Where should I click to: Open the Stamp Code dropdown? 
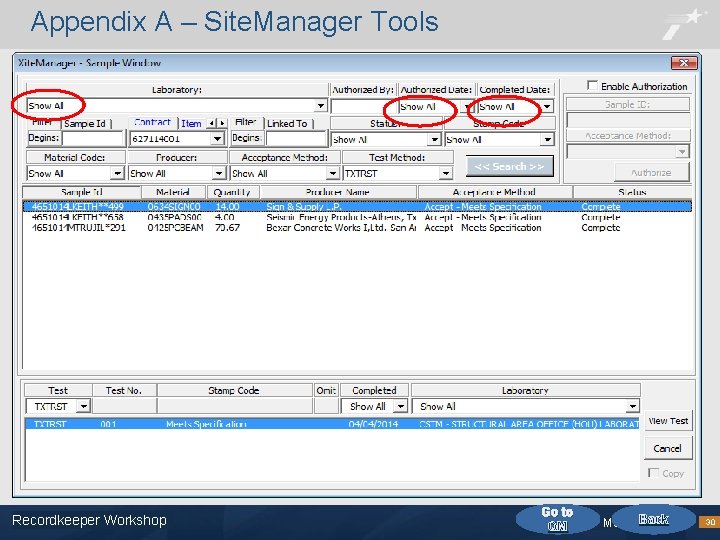(x=547, y=140)
